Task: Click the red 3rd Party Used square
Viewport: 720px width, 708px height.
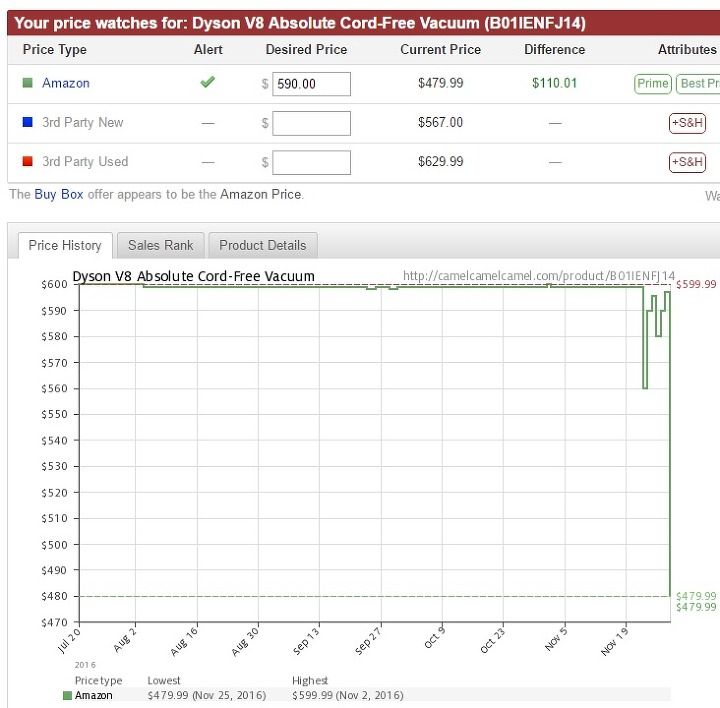Action: point(28,161)
